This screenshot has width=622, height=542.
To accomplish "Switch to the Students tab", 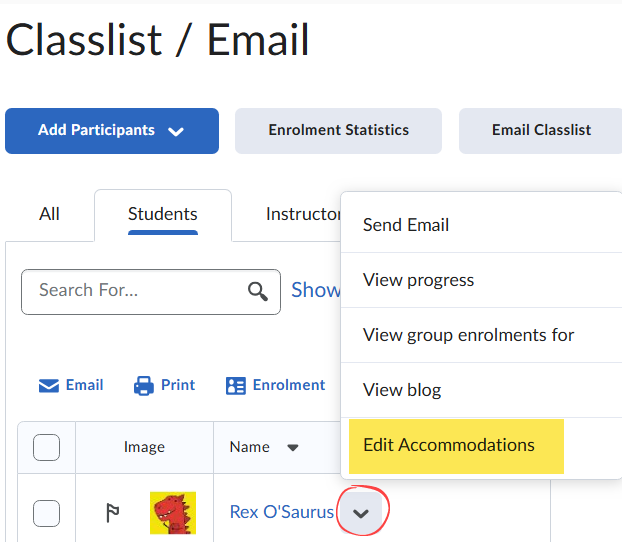I will [162, 214].
